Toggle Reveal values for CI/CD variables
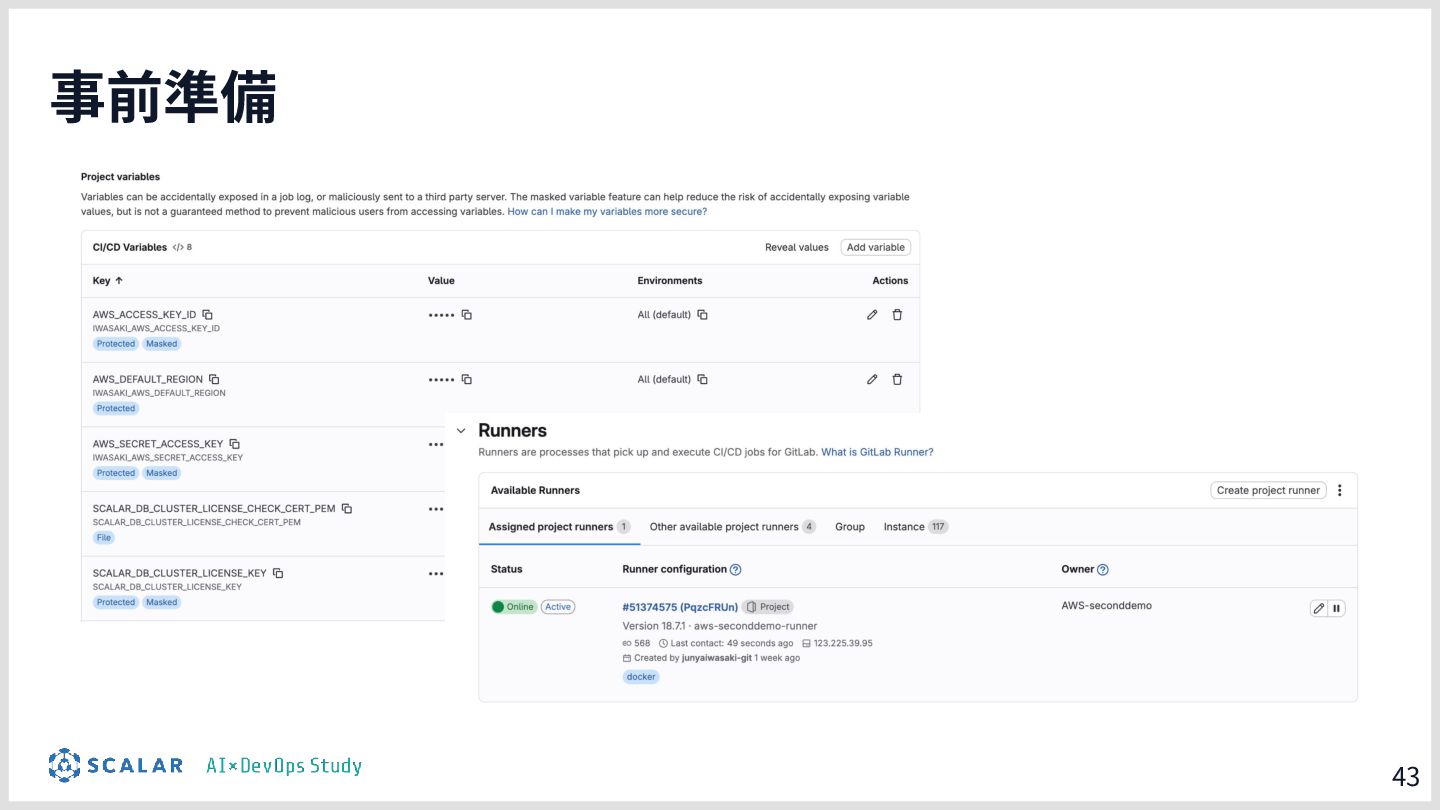 pyautogui.click(x=796, y=248)
